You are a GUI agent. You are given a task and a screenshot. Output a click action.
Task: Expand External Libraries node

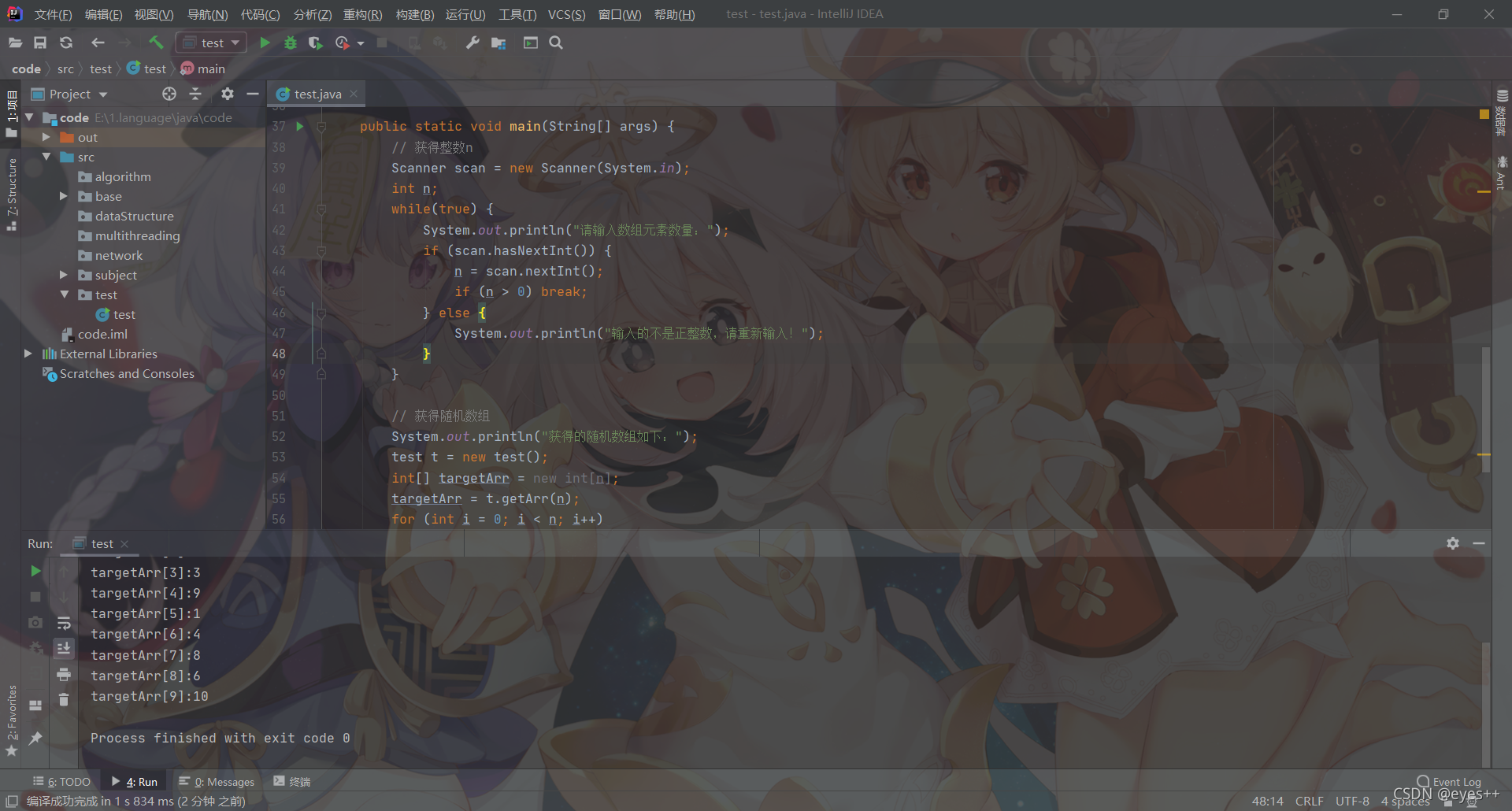tap(28, 354)
